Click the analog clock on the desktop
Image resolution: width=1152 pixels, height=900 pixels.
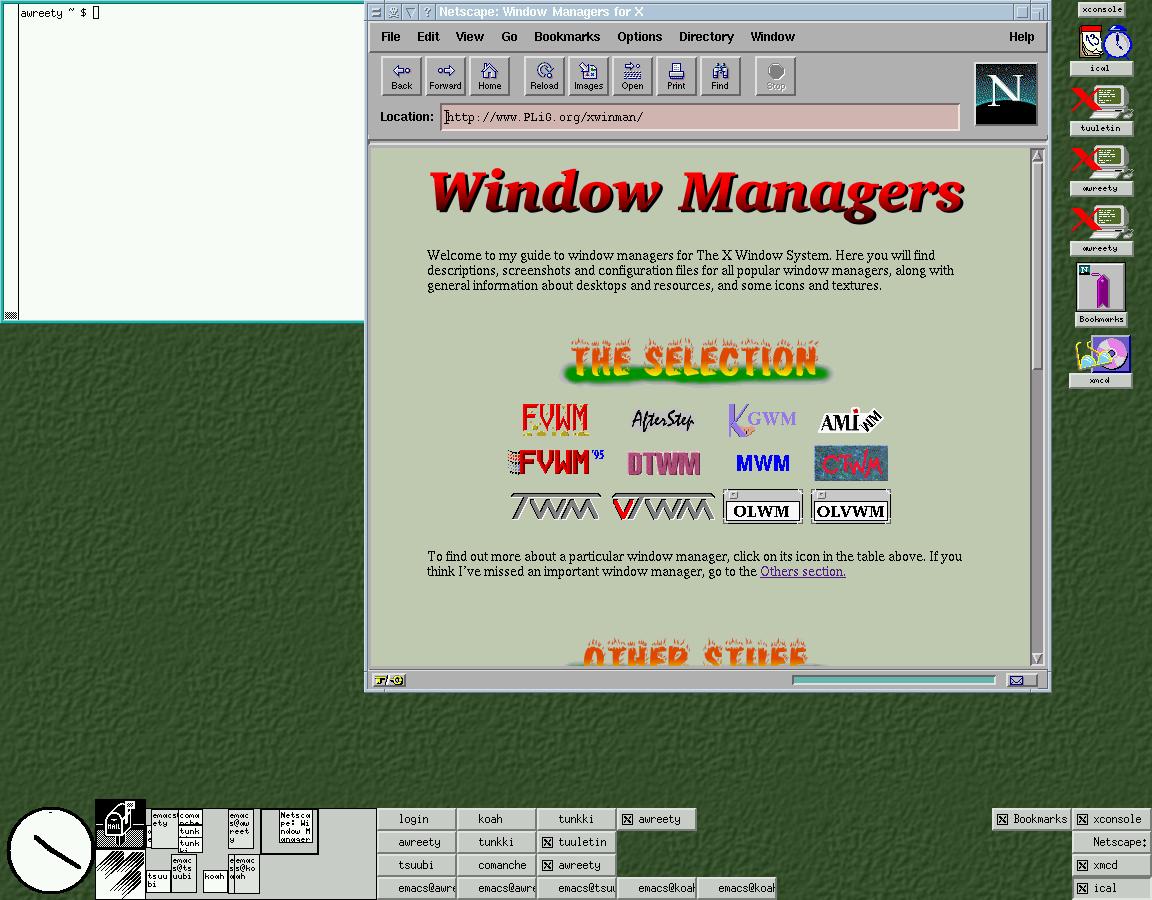click(49, 851)
